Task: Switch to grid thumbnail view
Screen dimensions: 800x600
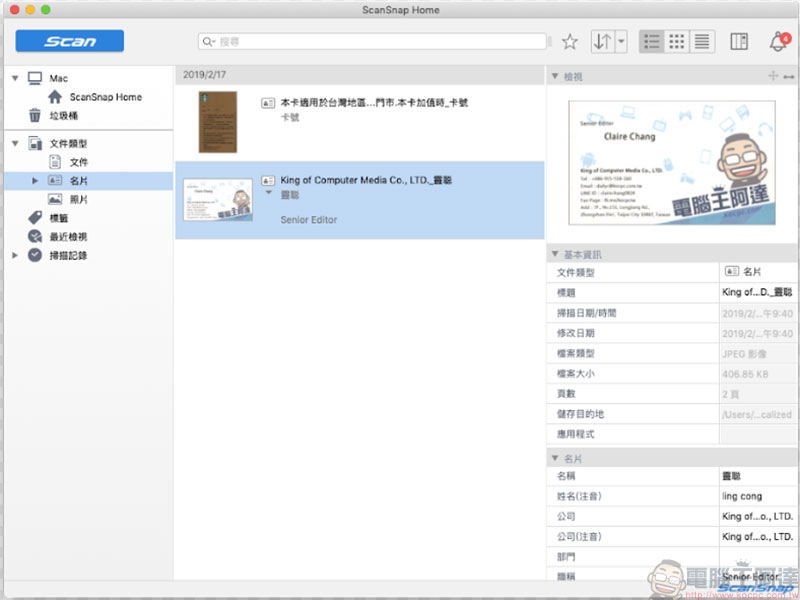Action: [x=677, y=41]
